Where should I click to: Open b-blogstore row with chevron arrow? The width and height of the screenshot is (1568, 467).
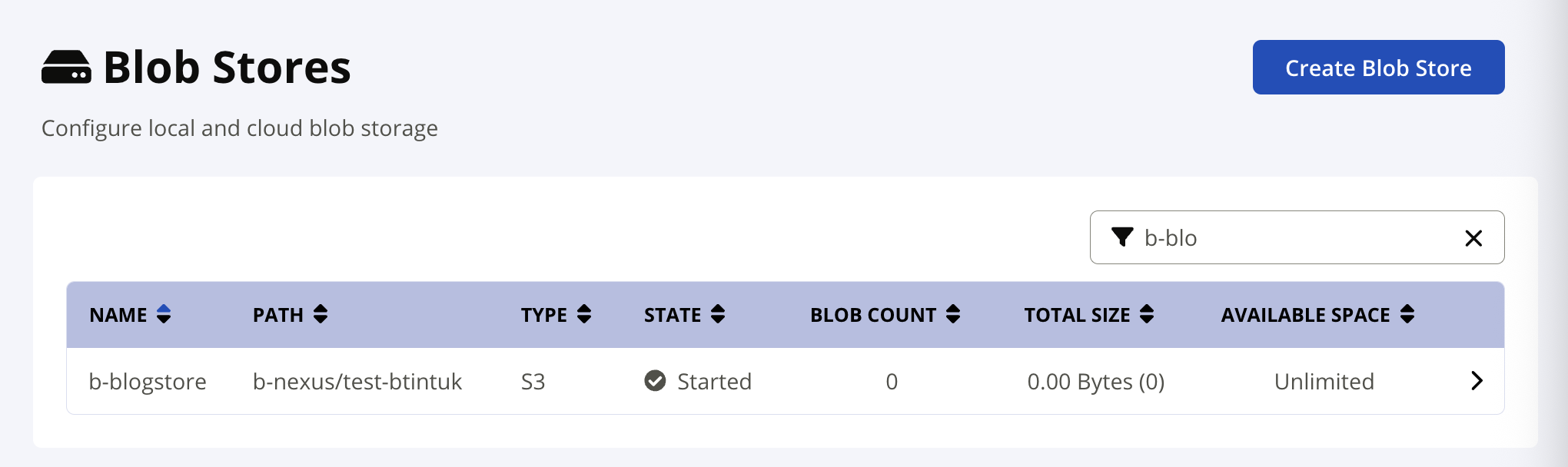point(1477,381)
